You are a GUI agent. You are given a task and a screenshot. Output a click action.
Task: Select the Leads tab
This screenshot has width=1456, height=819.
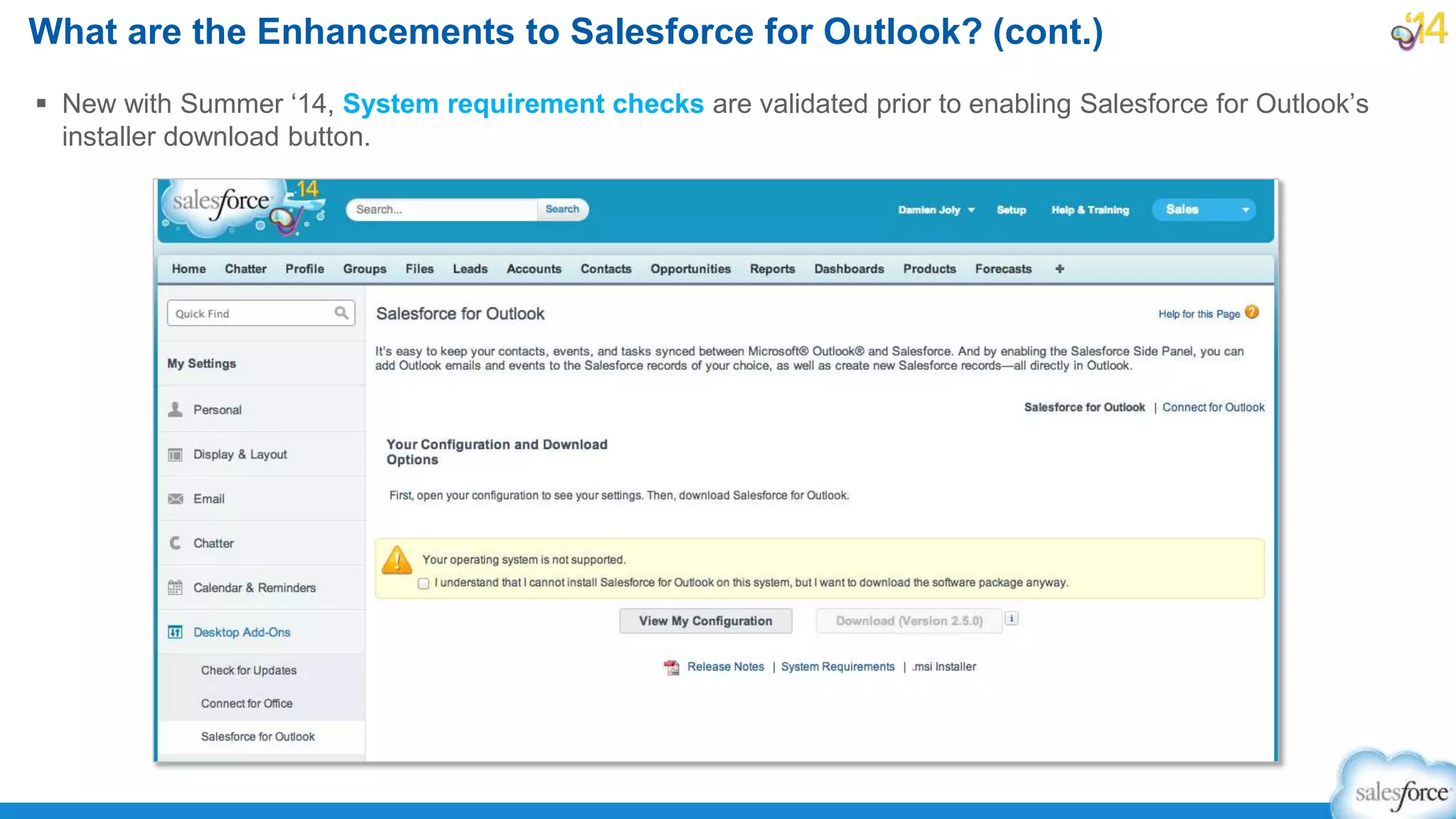(470, 269)
